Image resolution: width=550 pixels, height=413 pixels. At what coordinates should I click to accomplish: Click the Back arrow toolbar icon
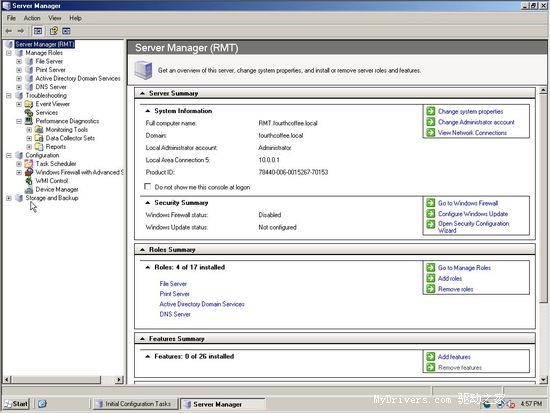[8, 31]
